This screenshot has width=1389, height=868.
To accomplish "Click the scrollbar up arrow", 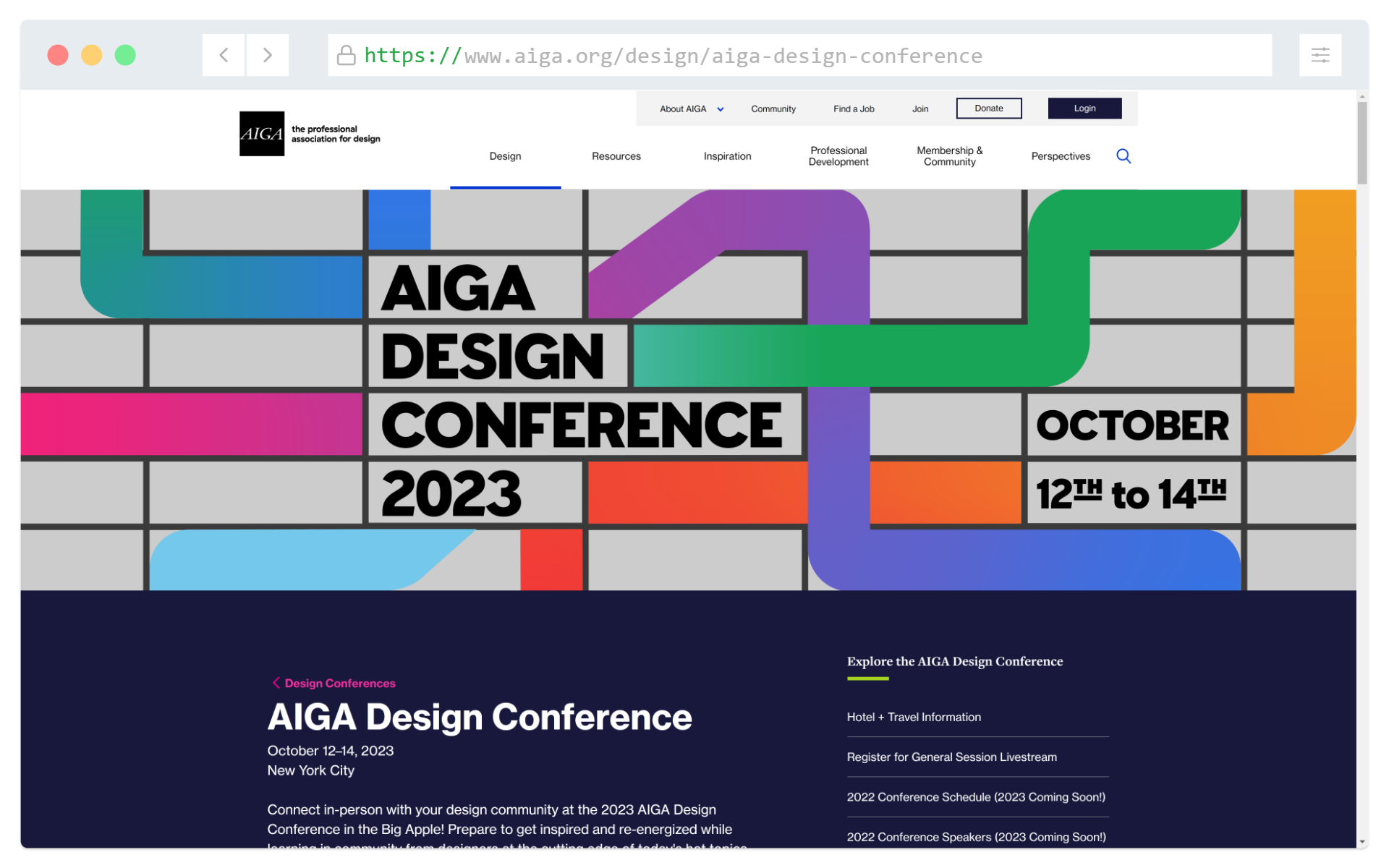I will click(x=1362, y=96).
